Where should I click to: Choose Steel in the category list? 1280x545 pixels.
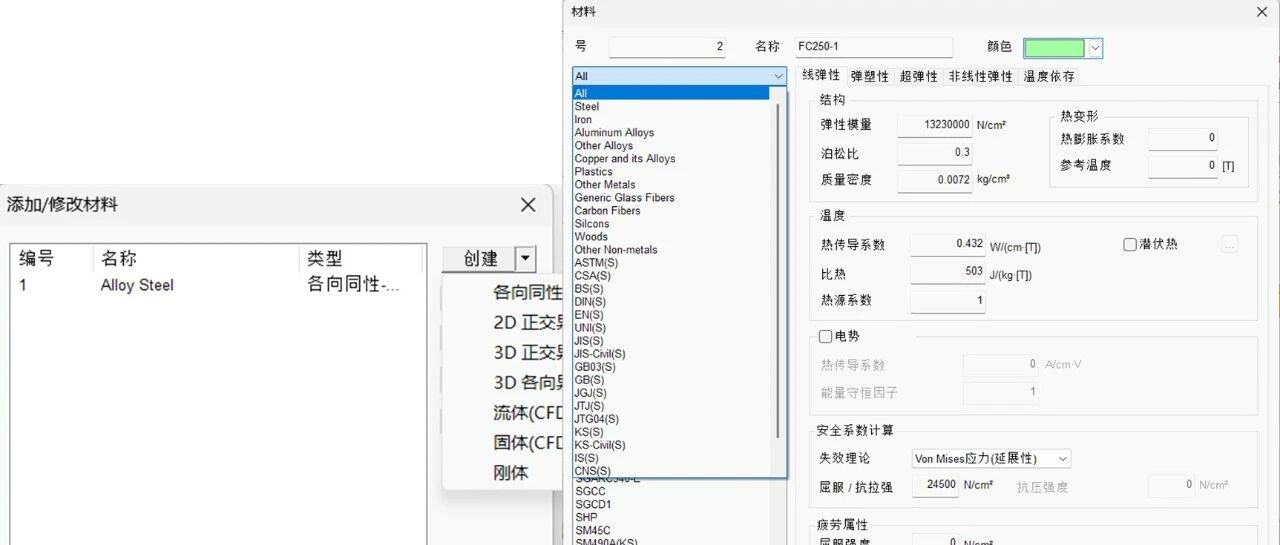[587, 106]
